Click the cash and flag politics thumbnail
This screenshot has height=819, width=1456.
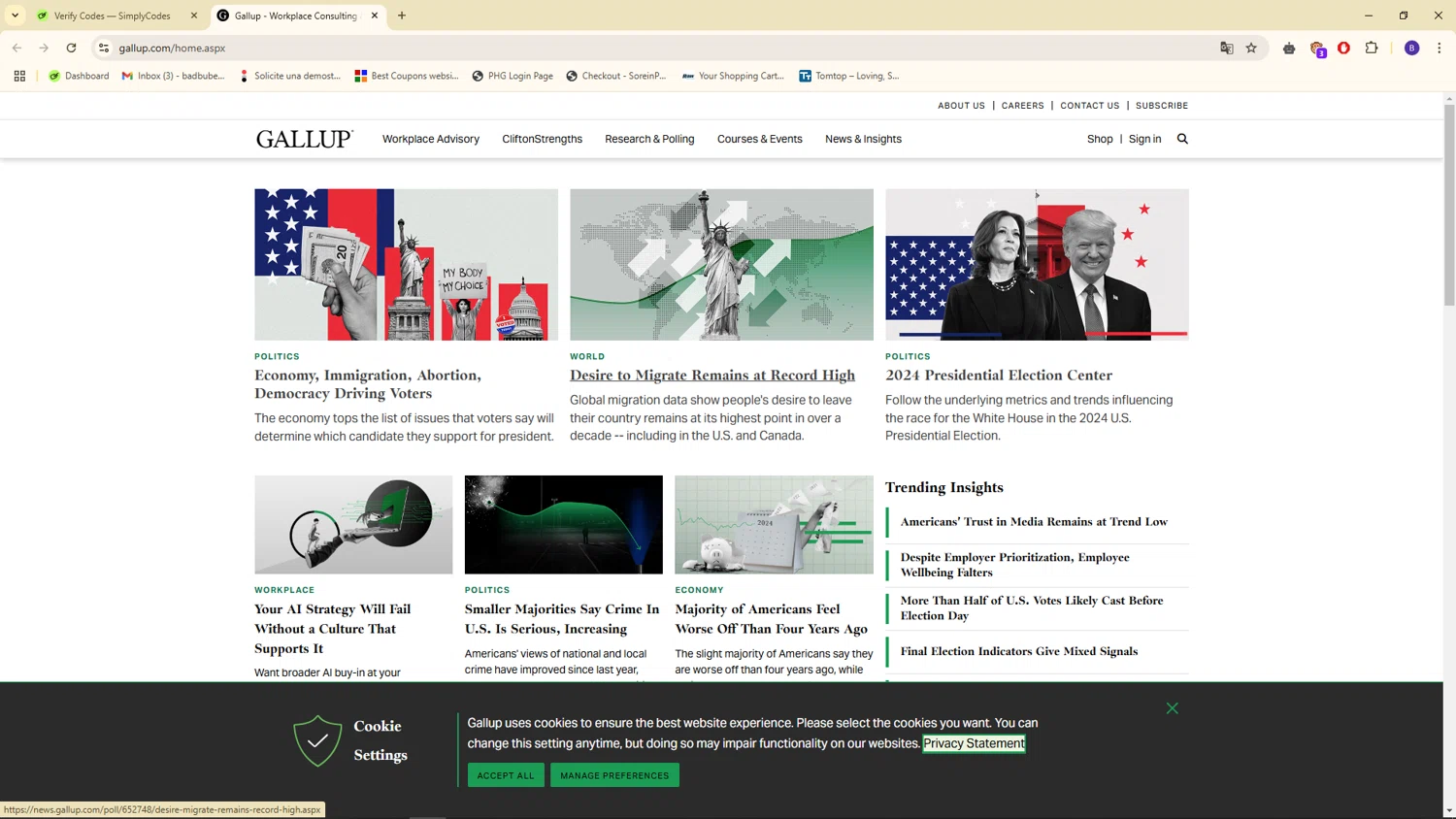click(406, 264)
